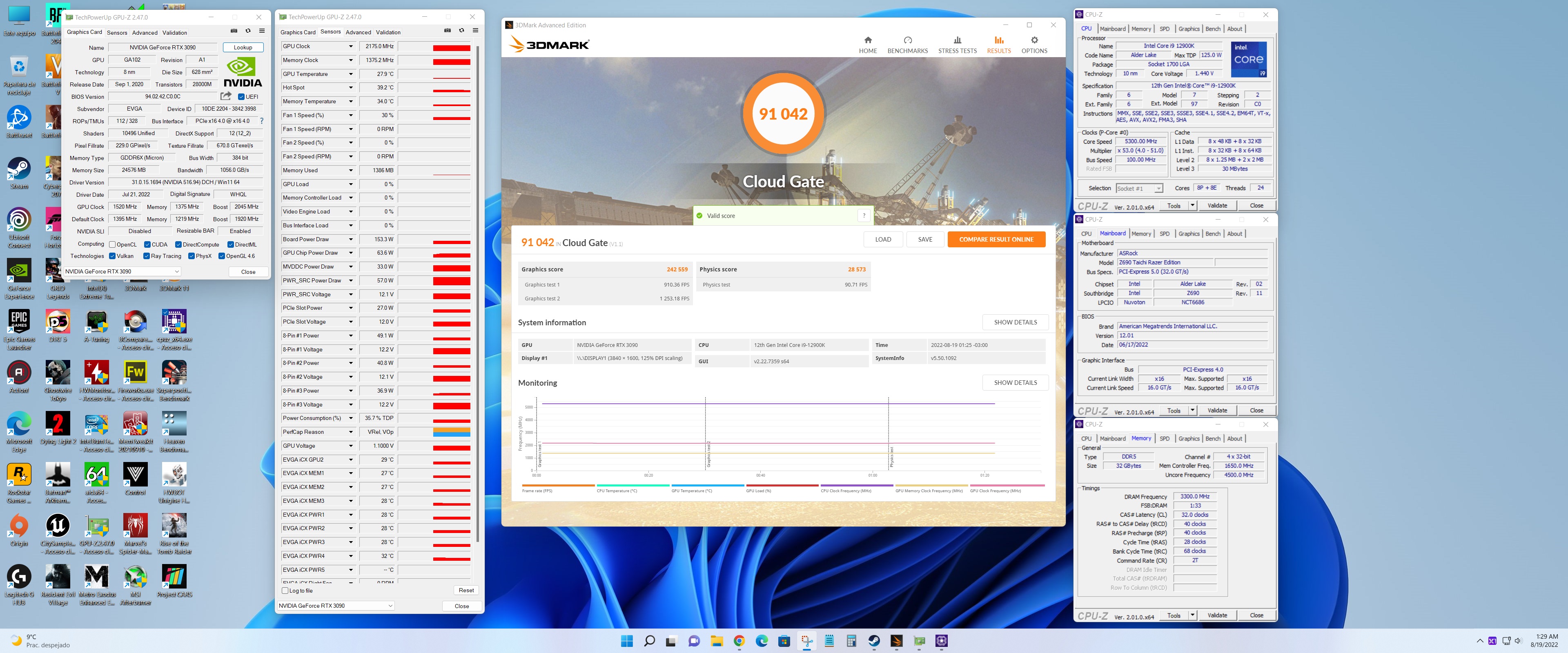Open MSI Afterburner desktop shortcut
The width and height of the screenshot is (1568, 653).
(135, 585)
